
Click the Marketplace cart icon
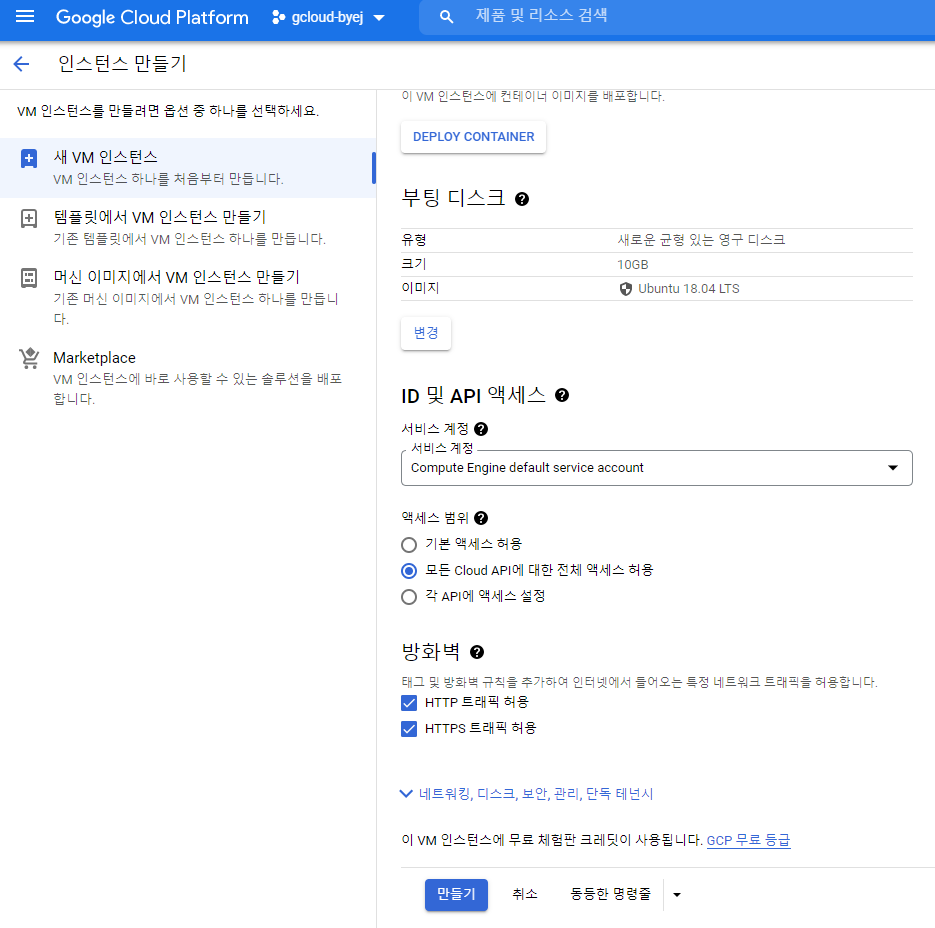(29, 358)
